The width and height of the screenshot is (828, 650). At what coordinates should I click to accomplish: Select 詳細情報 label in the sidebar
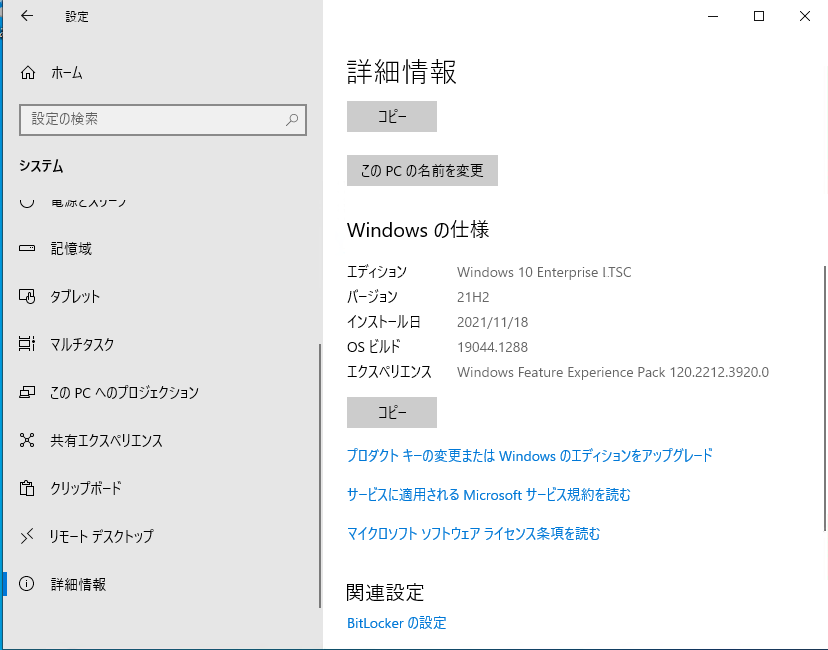pos(79,584)
